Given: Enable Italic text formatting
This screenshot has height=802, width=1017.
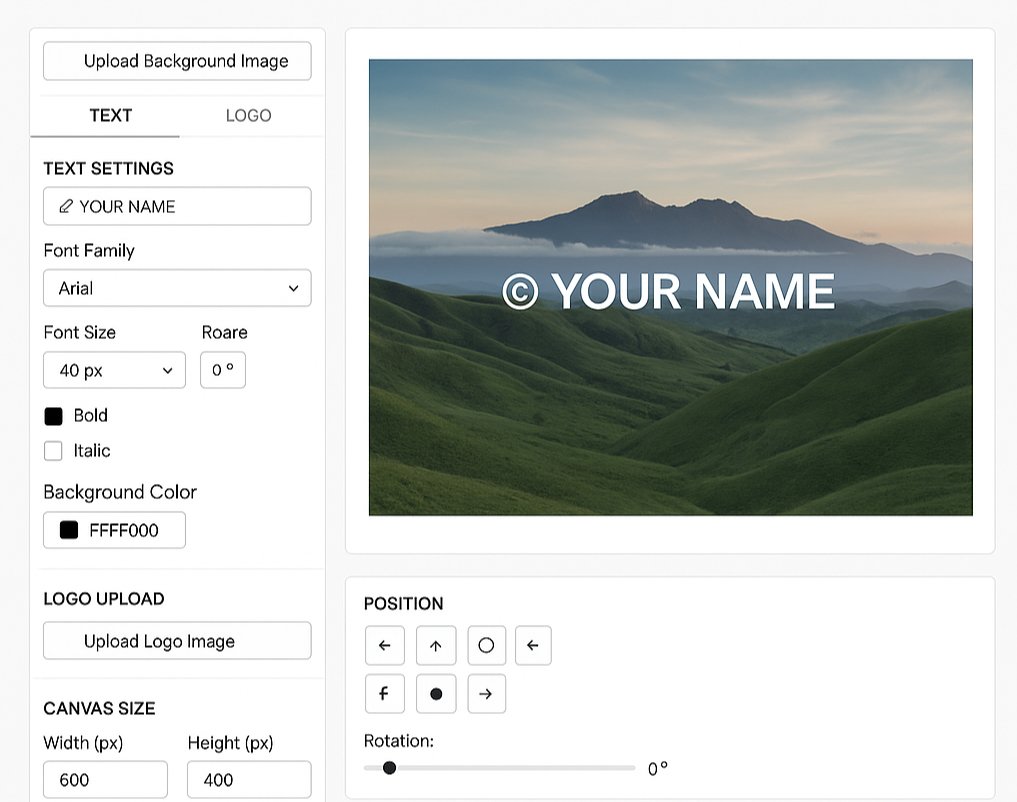Looking at the screenshot, I should tap(53, 451).
